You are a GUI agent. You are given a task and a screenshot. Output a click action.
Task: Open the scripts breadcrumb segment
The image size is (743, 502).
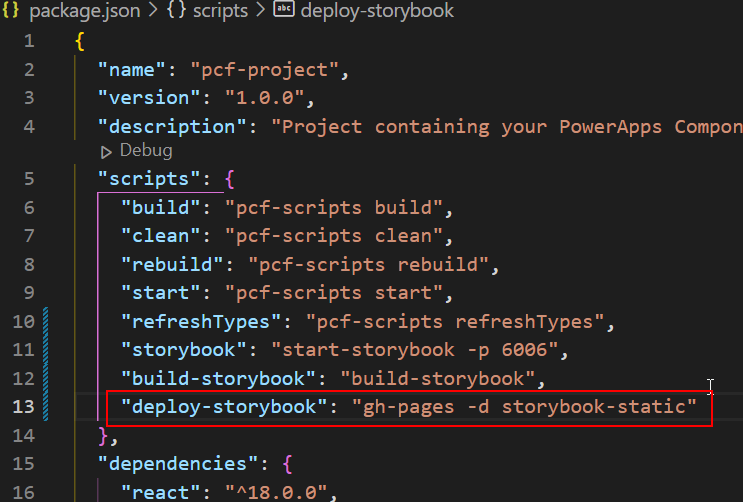pos(220,10)
